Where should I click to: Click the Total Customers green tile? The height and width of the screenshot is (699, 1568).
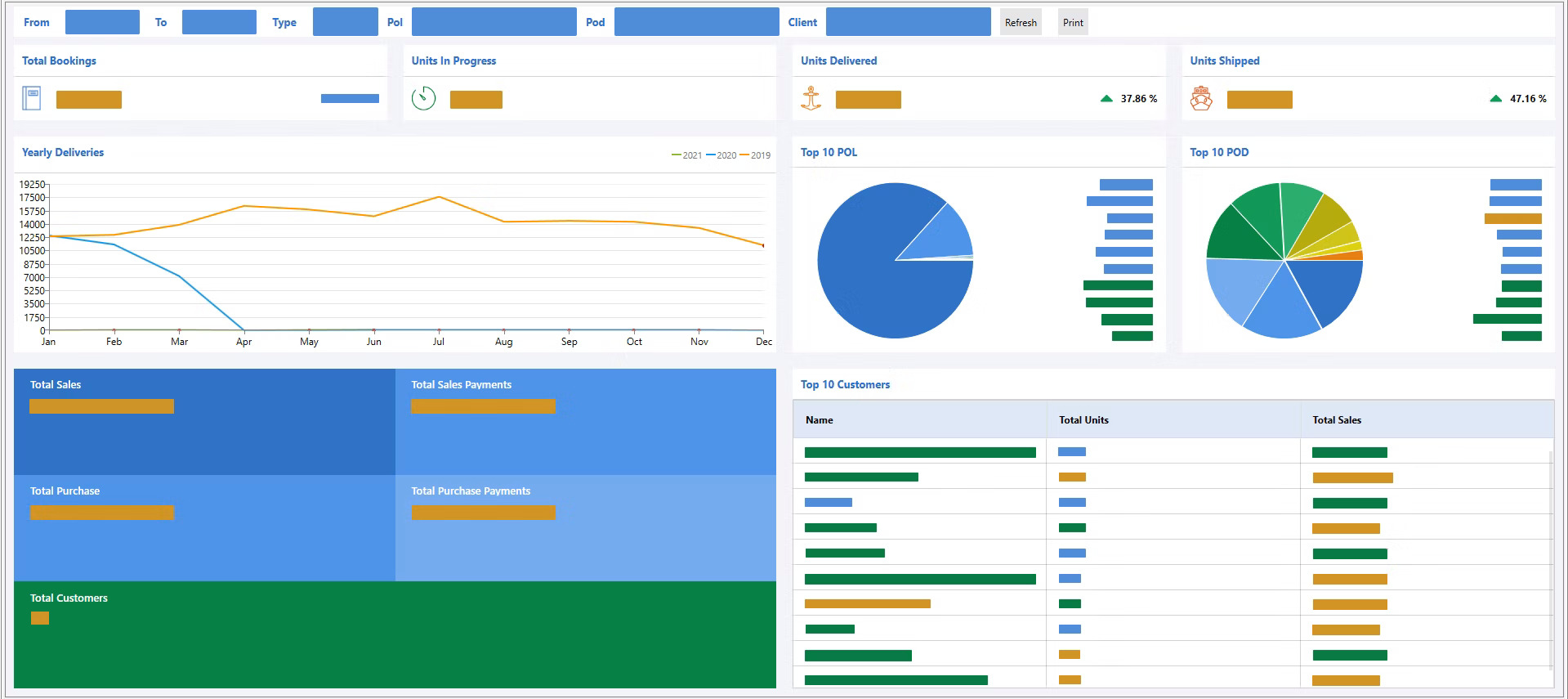(x=395, y=634)
